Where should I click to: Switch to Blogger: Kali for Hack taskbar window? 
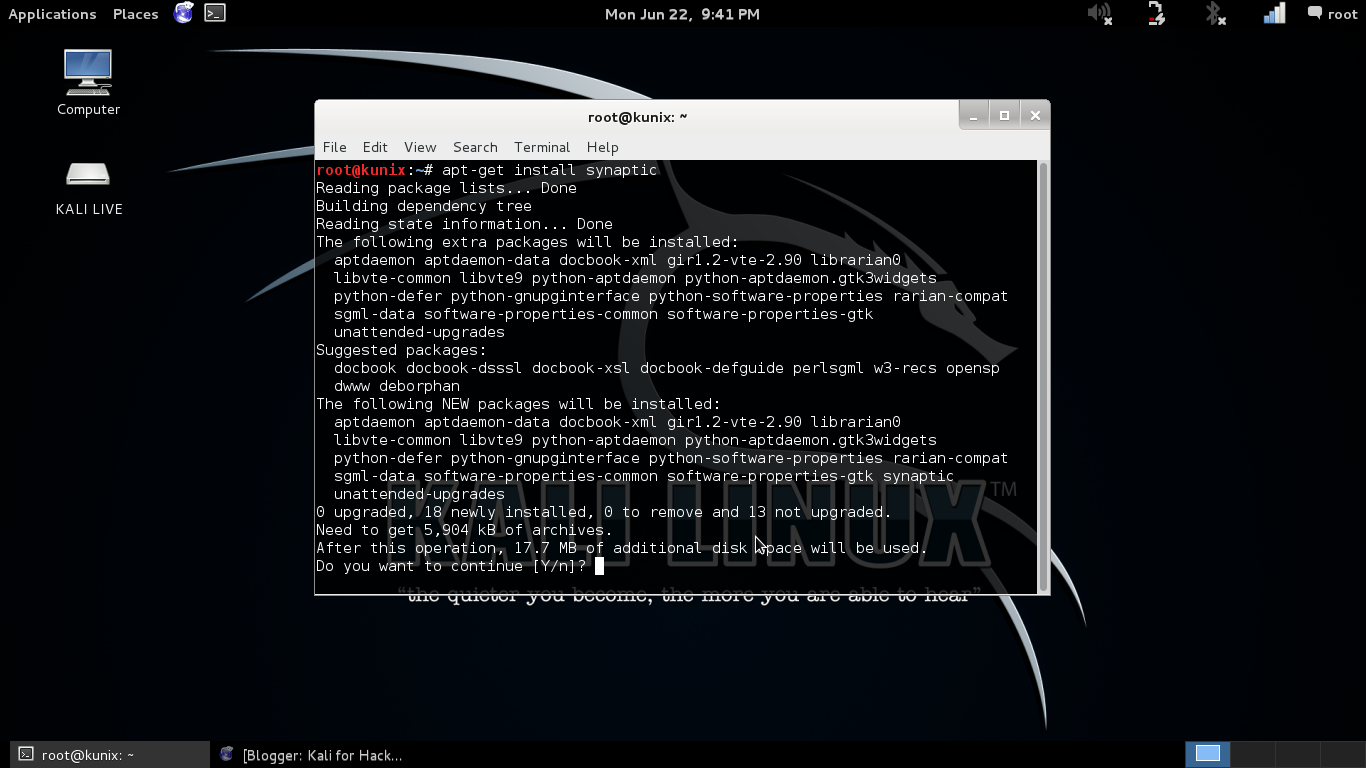[x=312, y=755]
